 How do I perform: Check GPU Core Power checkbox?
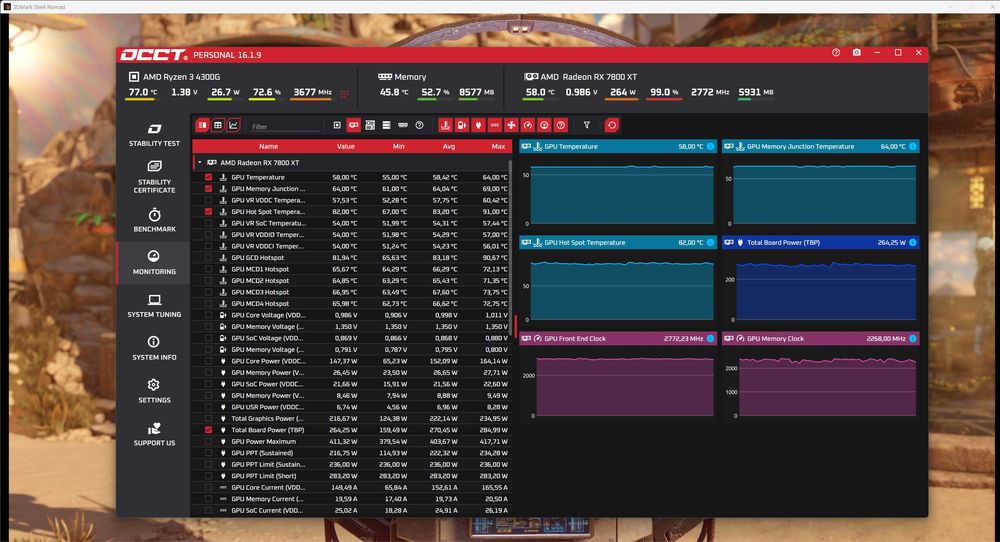click(209, 361)
